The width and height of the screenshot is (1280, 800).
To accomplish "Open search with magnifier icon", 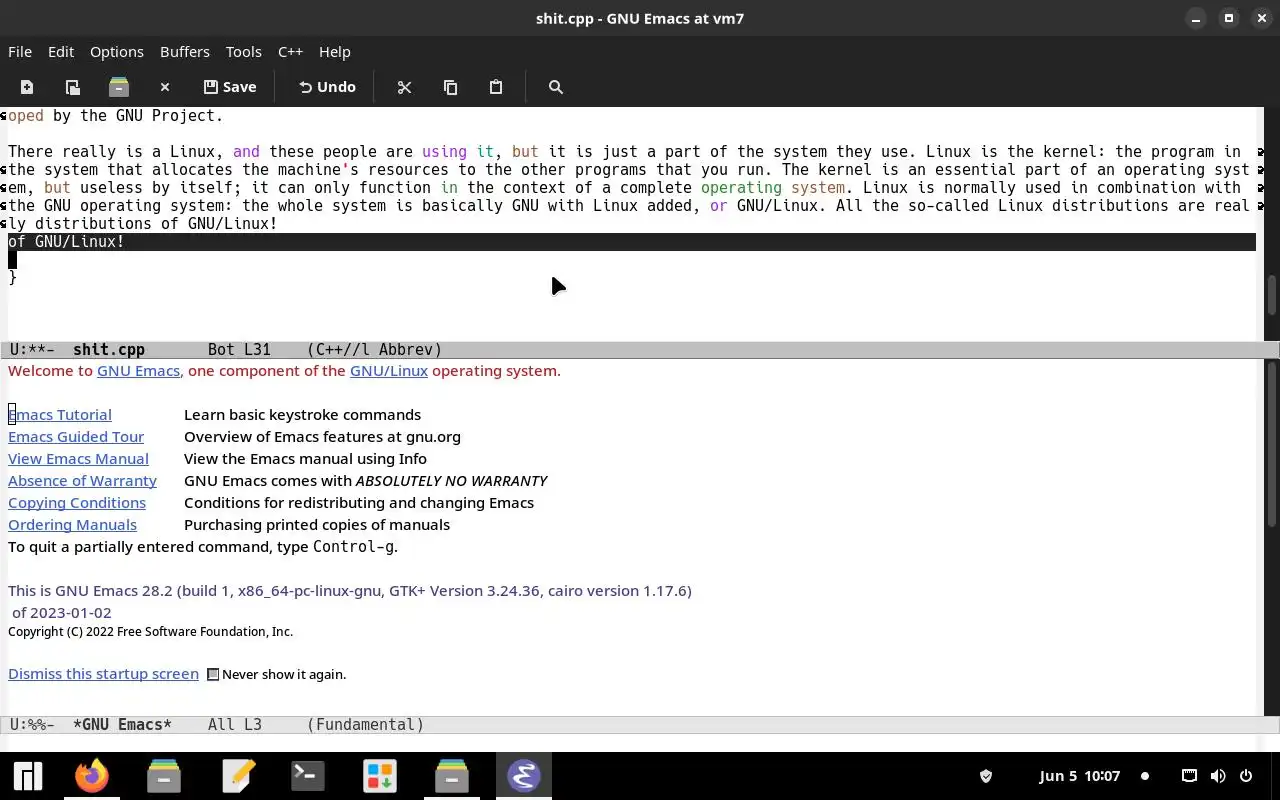I will (x=556, y=87).
